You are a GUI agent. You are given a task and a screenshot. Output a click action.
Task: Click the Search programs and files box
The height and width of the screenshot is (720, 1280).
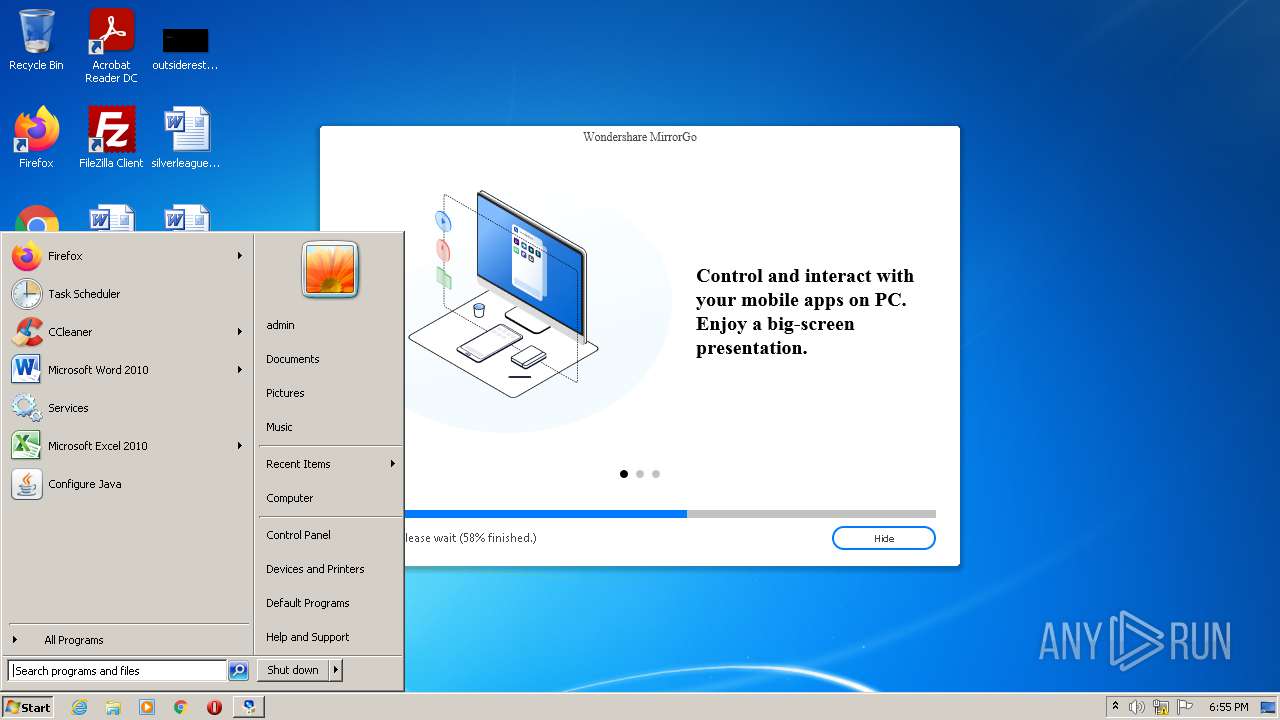pyautogui.click(x=118, y=671)
